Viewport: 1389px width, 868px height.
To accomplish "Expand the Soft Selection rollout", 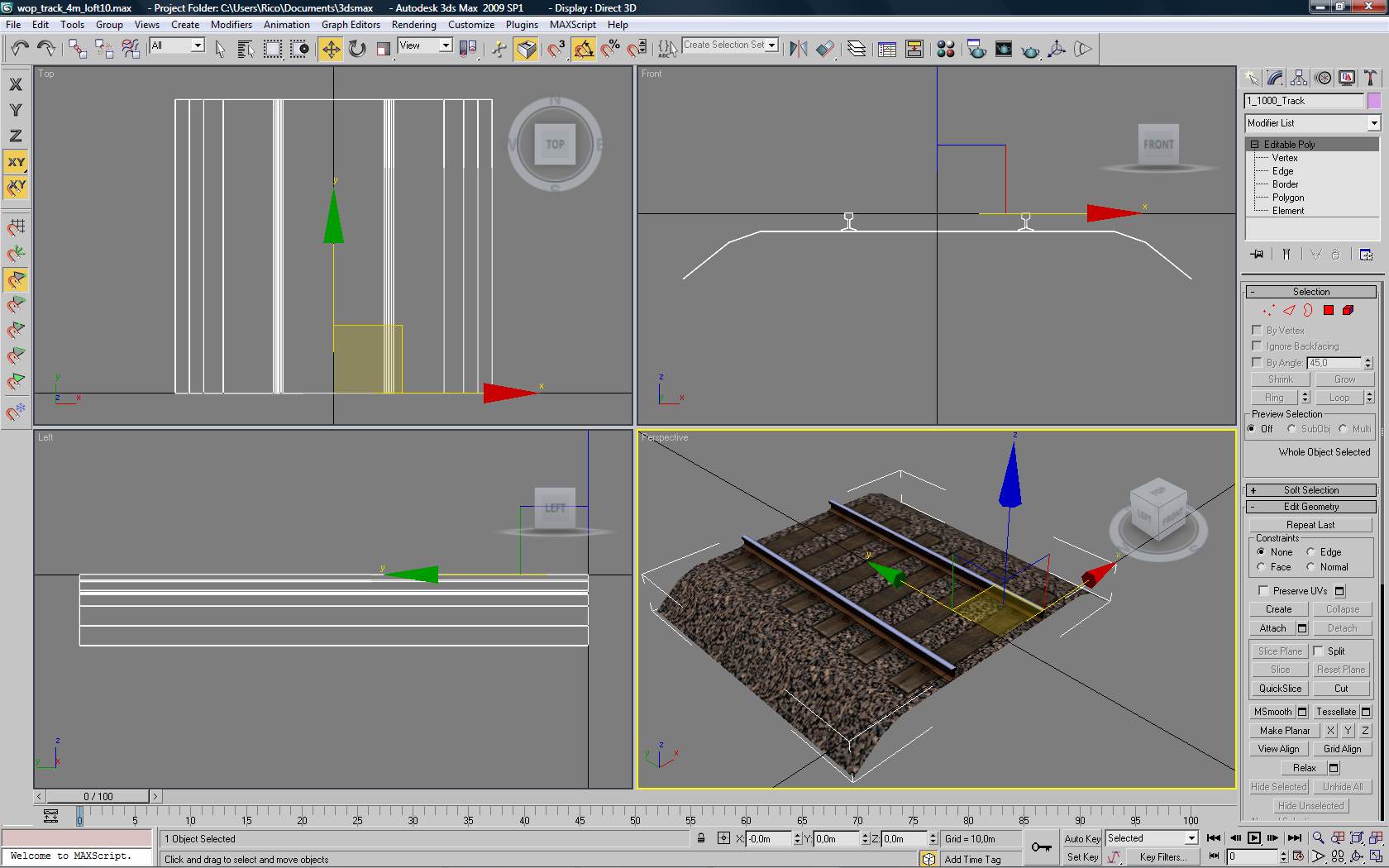I will point(1310,490).
